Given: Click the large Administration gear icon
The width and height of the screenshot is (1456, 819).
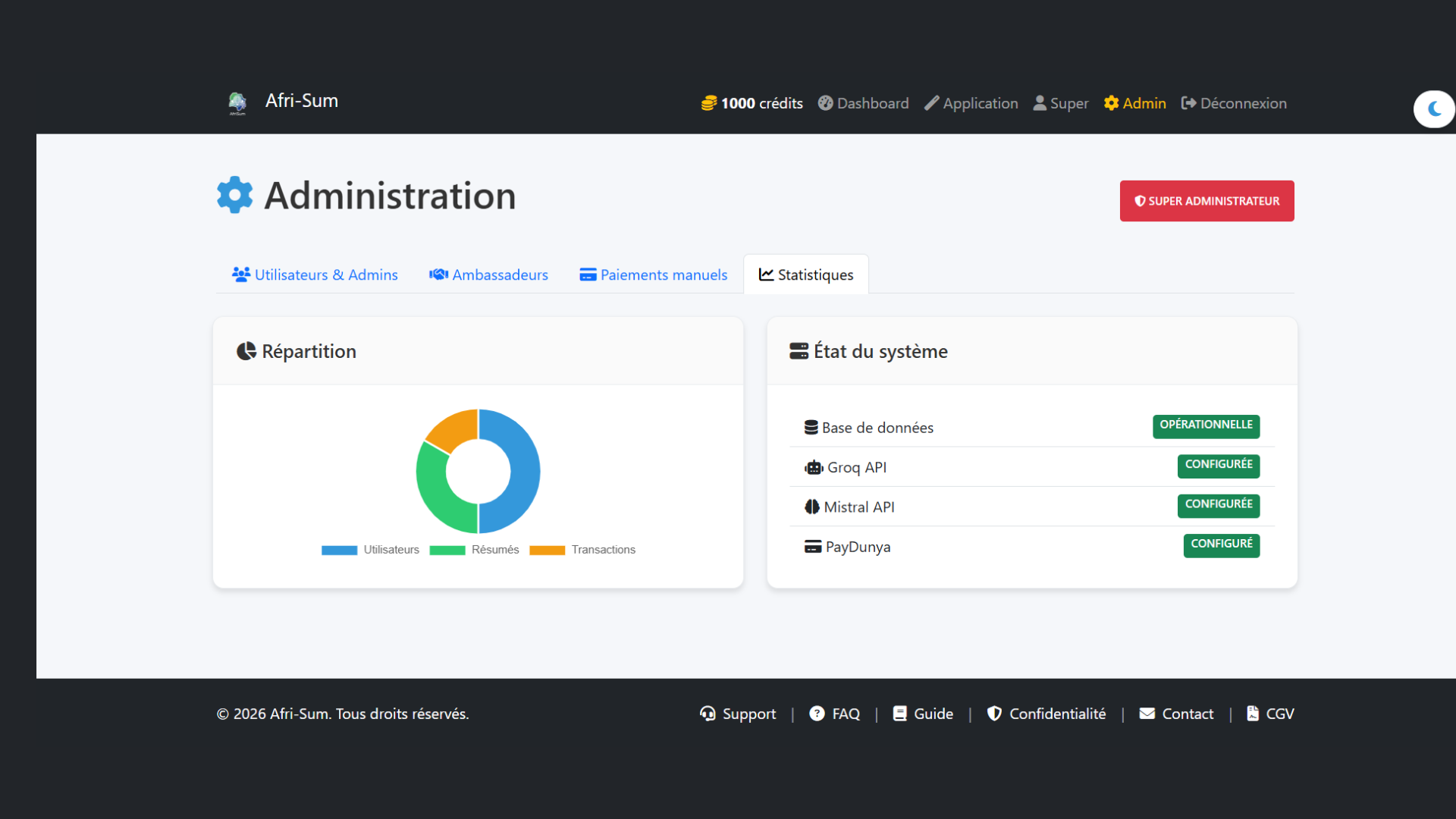Looking at the screenshot, I should (235, 195).
